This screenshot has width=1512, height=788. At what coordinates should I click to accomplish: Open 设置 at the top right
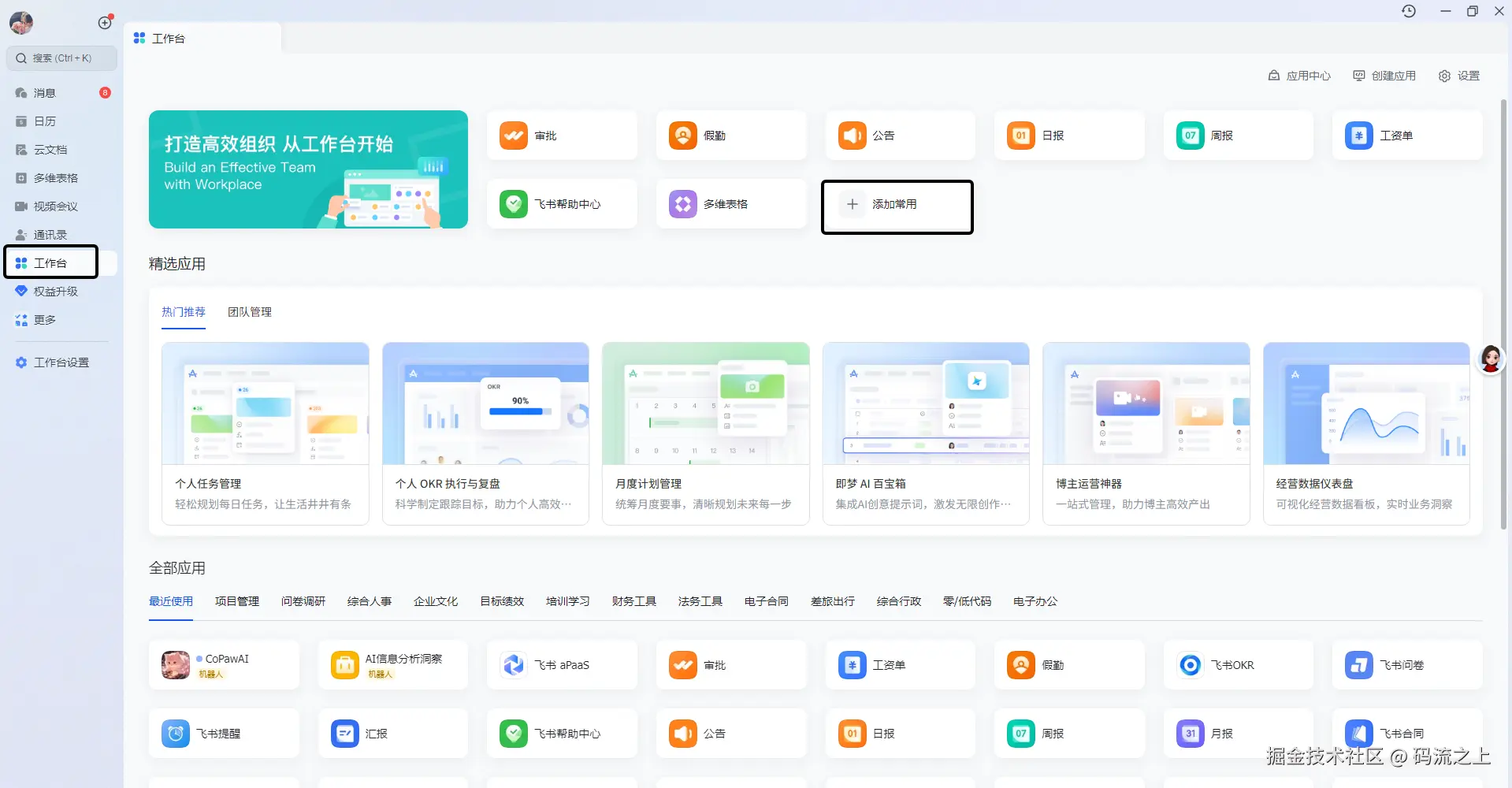click(x=1459, y=76)
